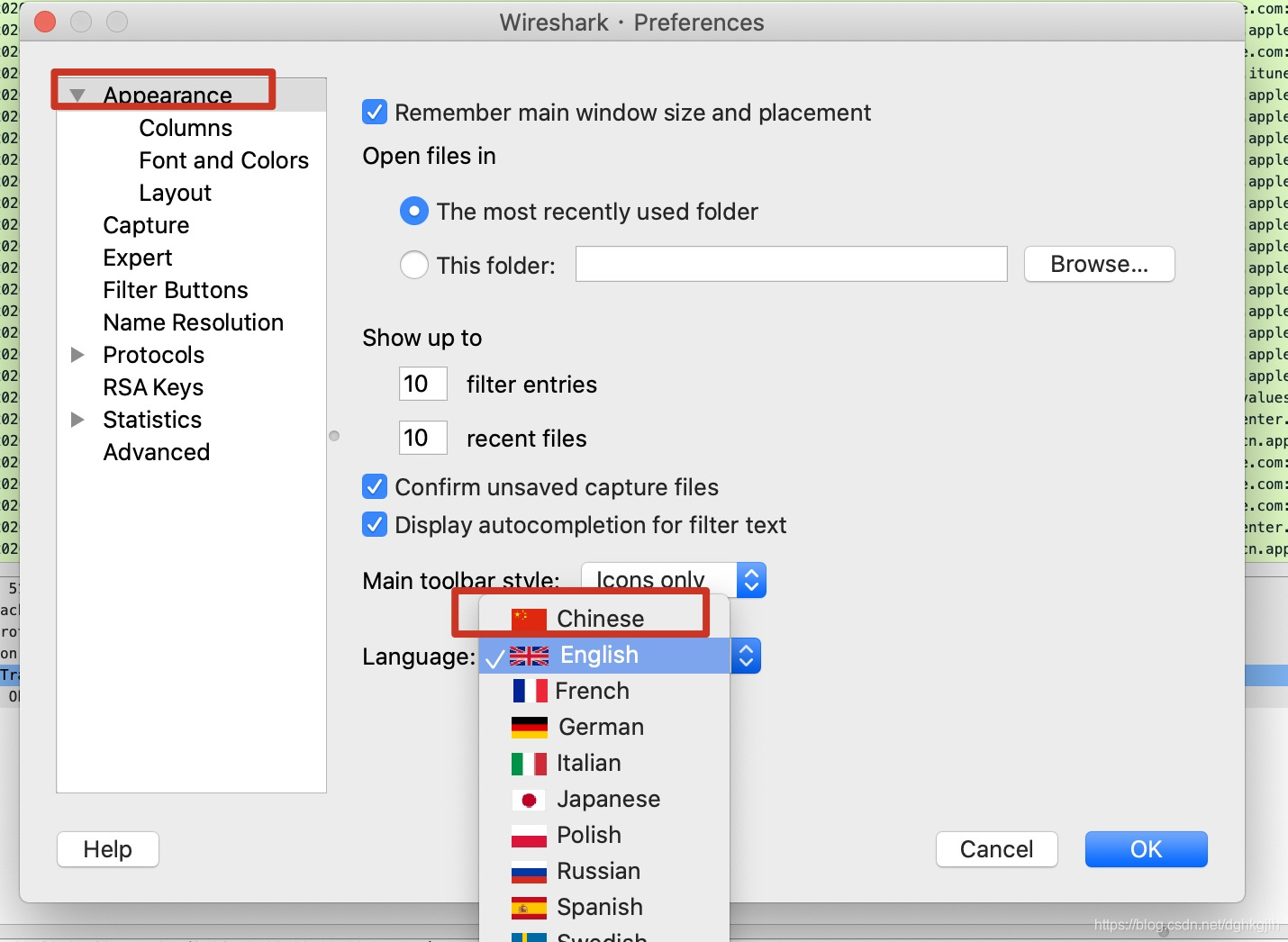Select The most recently used folder option

(413, 212)
